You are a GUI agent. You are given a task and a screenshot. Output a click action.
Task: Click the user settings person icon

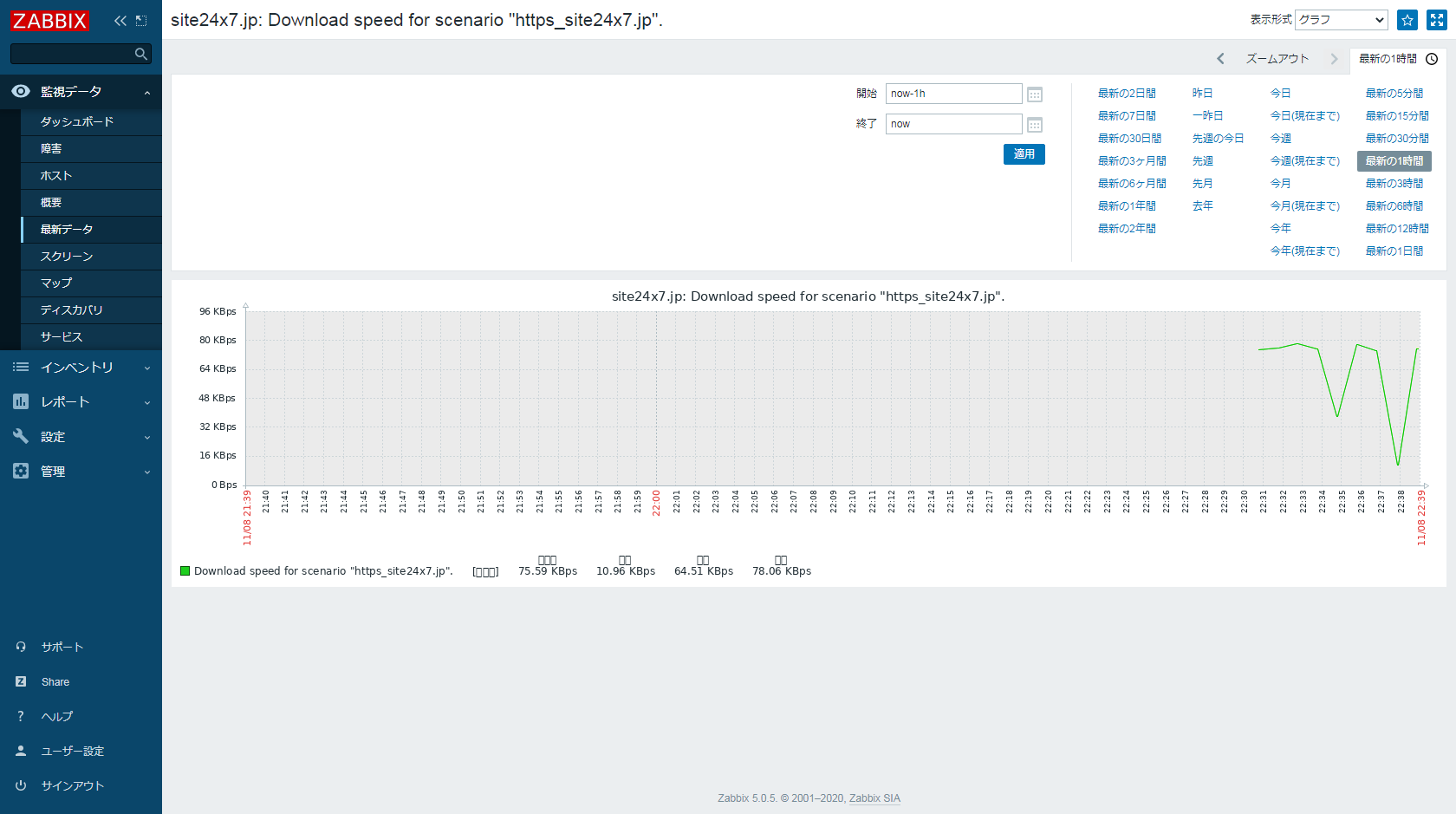tap(21, 751)
